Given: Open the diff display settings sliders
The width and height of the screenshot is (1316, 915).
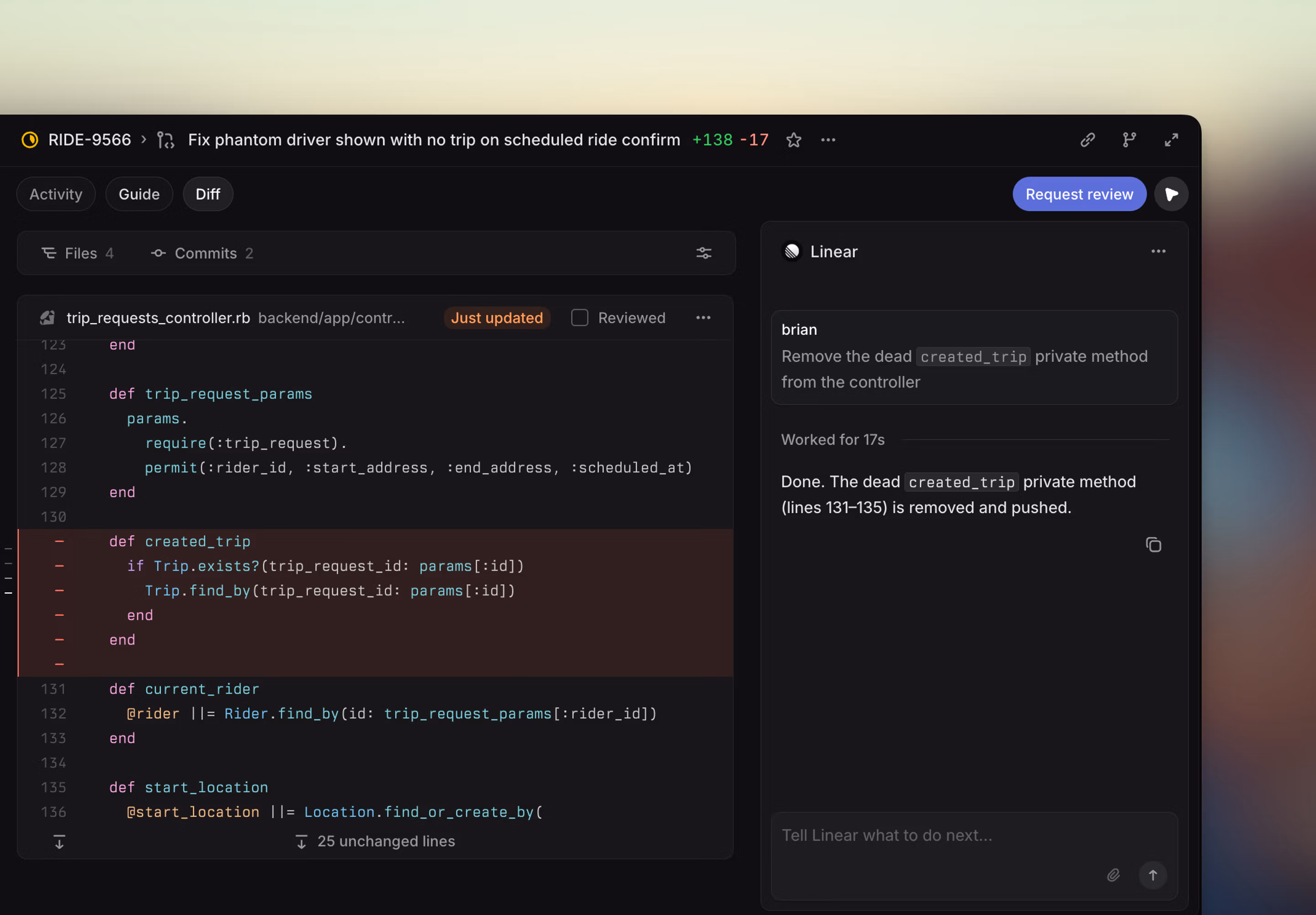Looking at the screenshot, I should (x=703, y=253).
